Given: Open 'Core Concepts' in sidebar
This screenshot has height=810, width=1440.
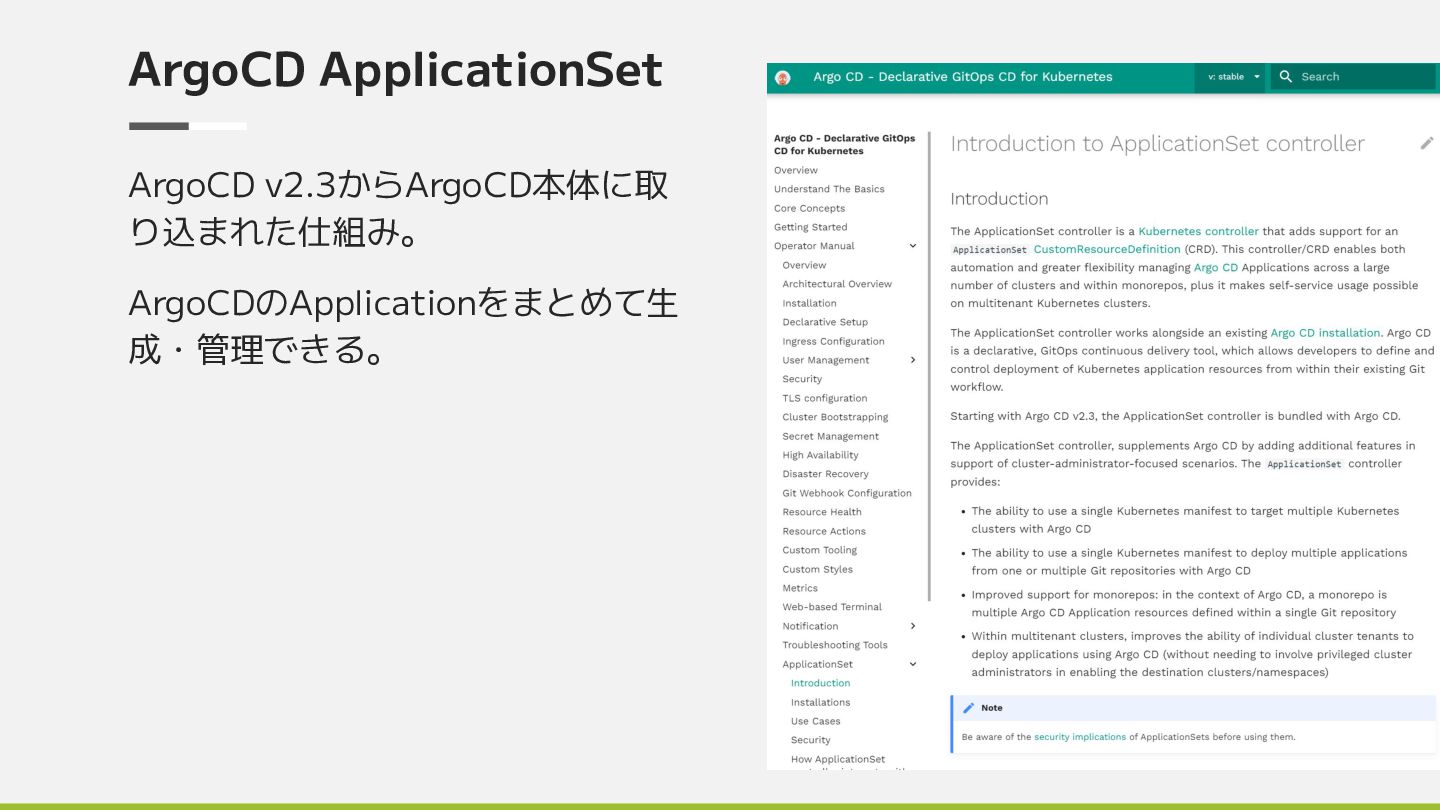Looking at the screenshot, I should [809, 208].
